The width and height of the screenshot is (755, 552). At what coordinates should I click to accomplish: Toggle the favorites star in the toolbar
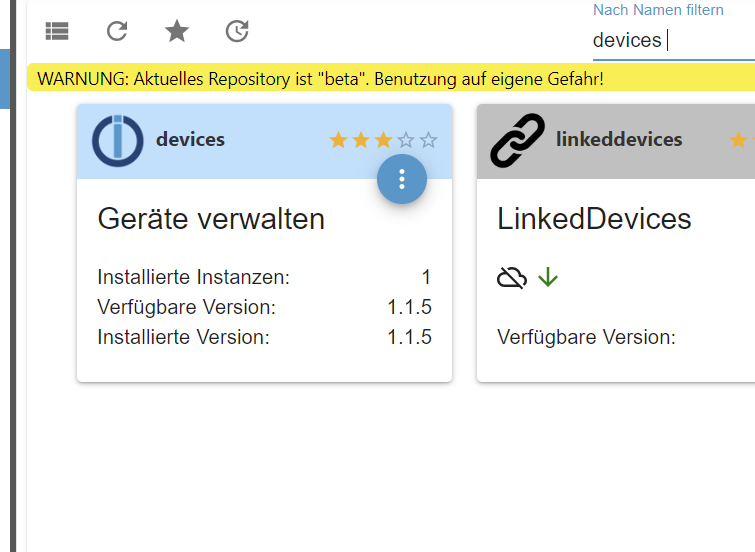pyautogui.click(x=177, y=32)
